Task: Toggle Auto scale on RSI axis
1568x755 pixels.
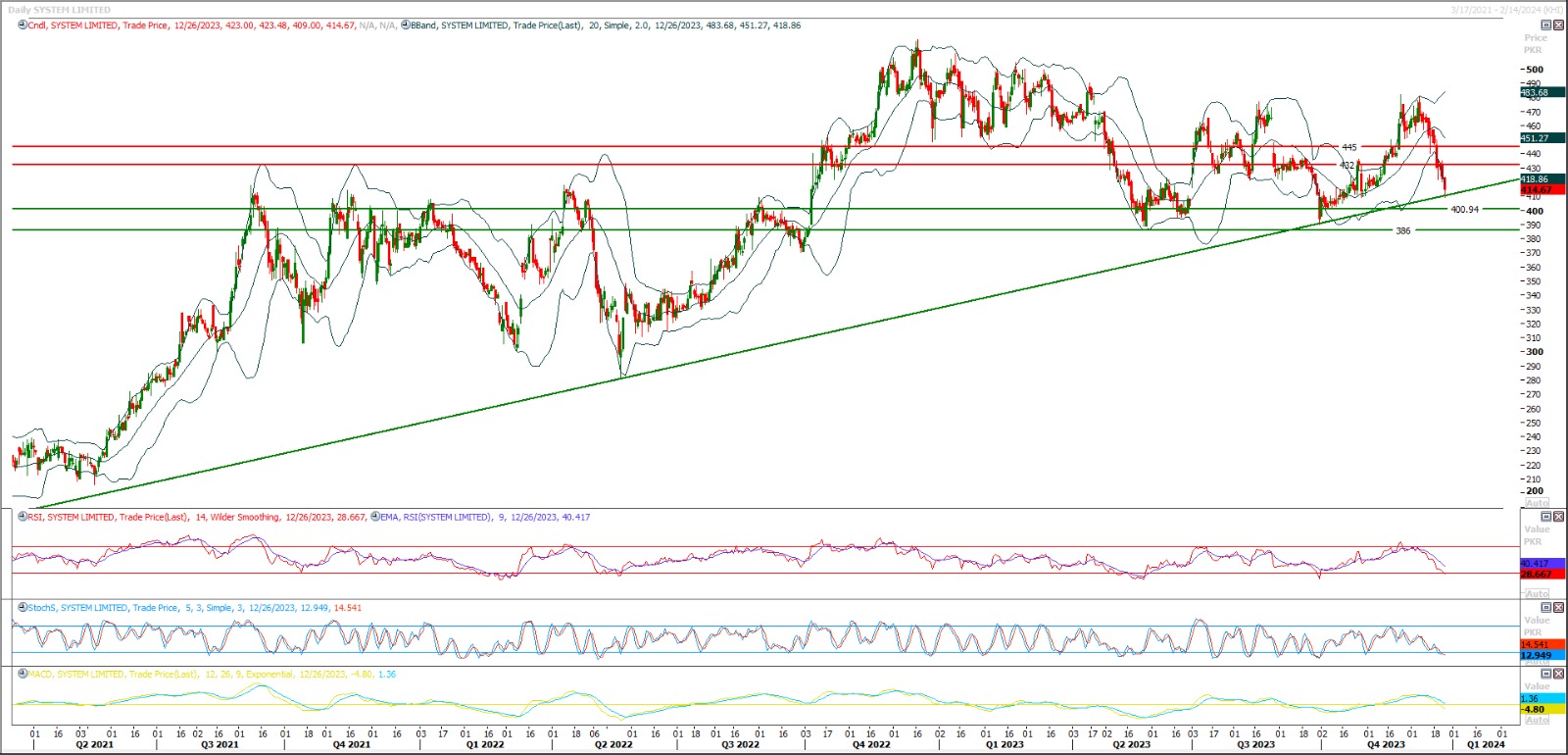Action: (1537, 593)
